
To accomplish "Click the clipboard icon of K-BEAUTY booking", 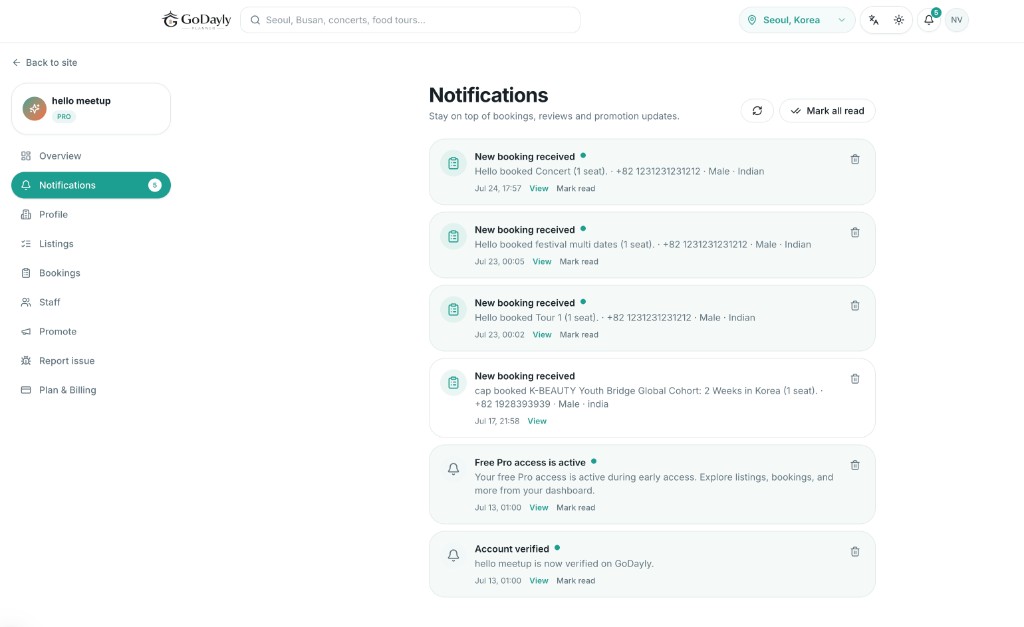I will (x=453, y=383).
